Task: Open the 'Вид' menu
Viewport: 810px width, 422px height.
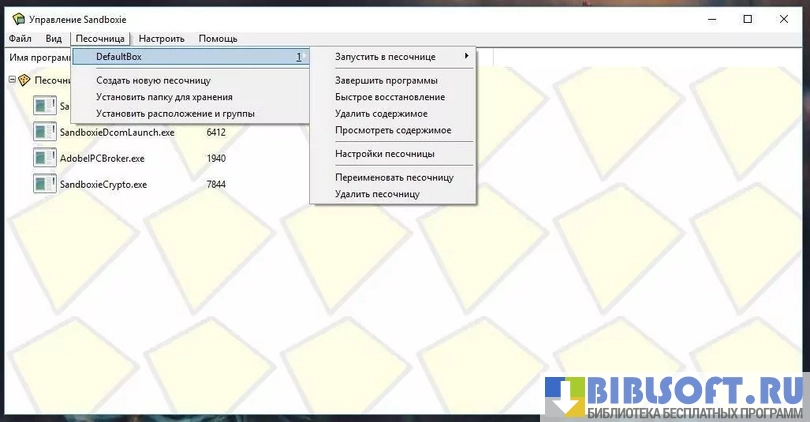Action: [x=53, y=38]
